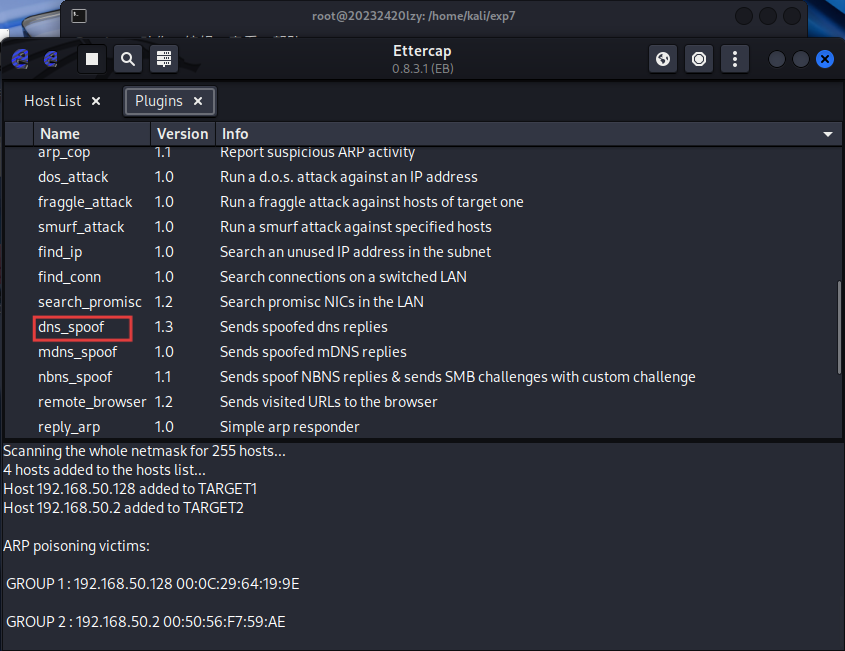845x651 pixels.
Task: Select the fraggle_attack plugin name
Action: click(85, 202)
